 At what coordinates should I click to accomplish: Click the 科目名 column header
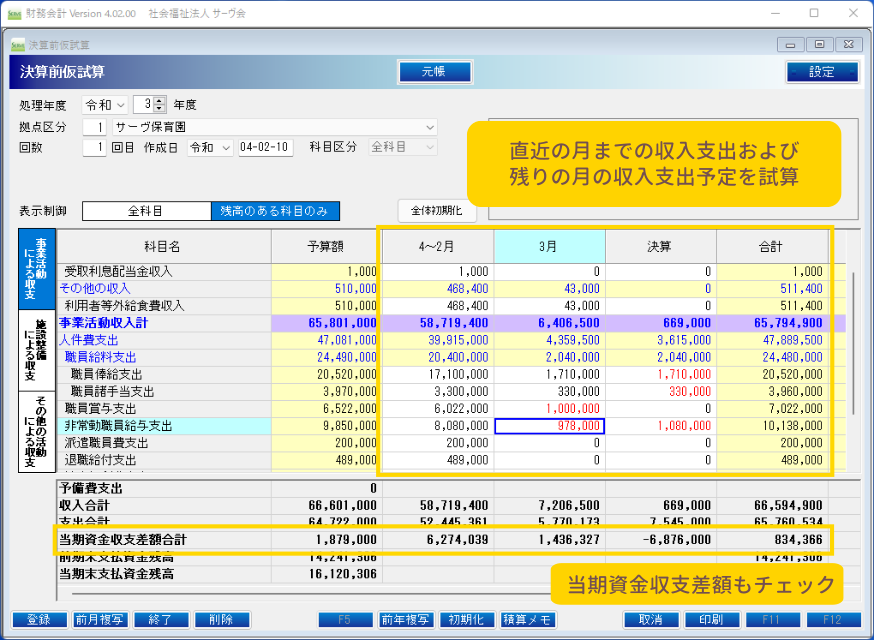point(164,246)
